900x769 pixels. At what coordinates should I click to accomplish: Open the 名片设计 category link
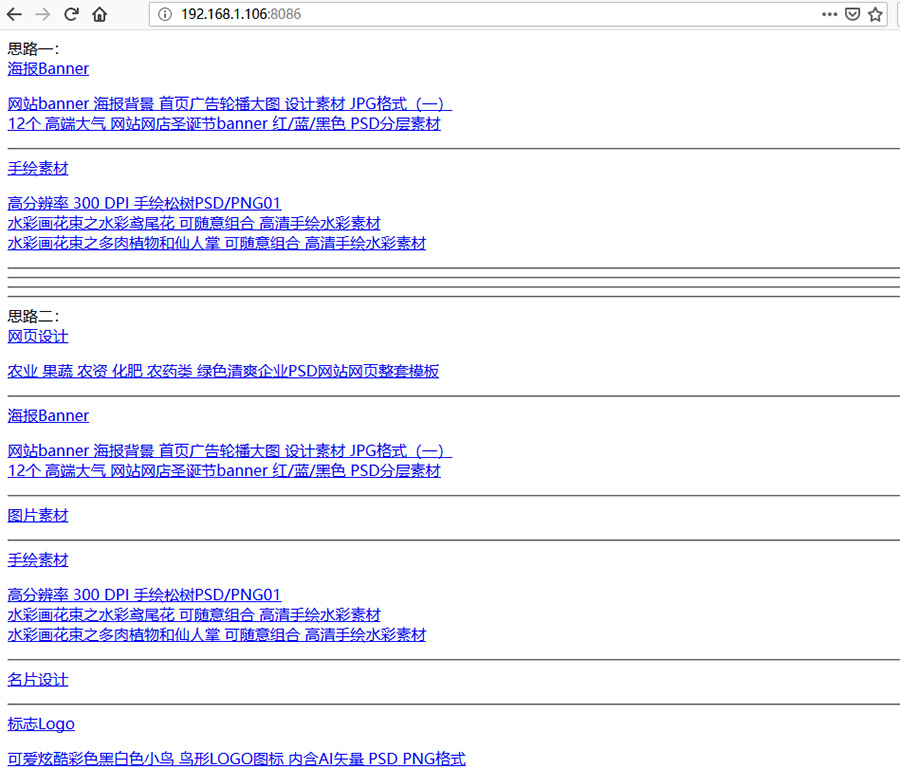pyautogui.click(x=38, y=679)
